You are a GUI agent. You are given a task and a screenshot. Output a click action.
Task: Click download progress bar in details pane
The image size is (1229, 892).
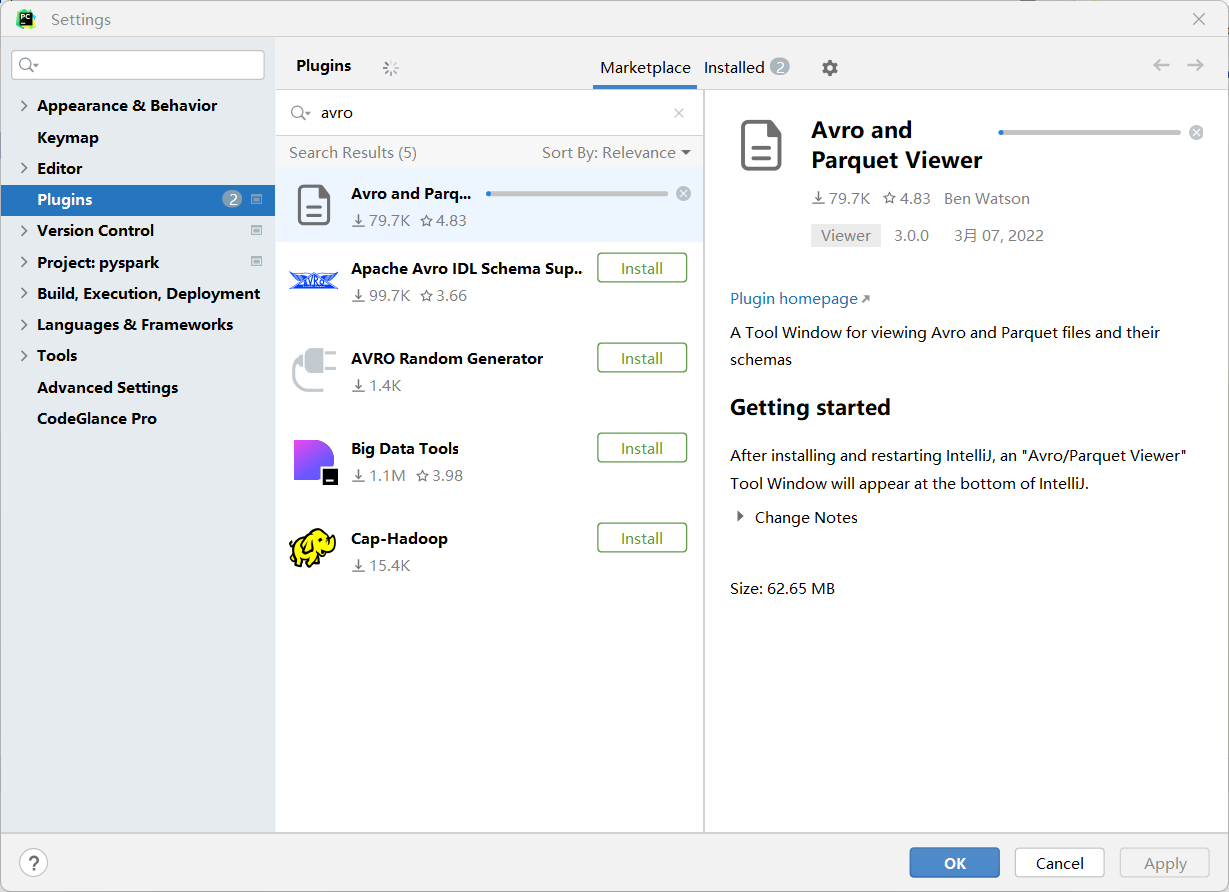click(1090, 132)
